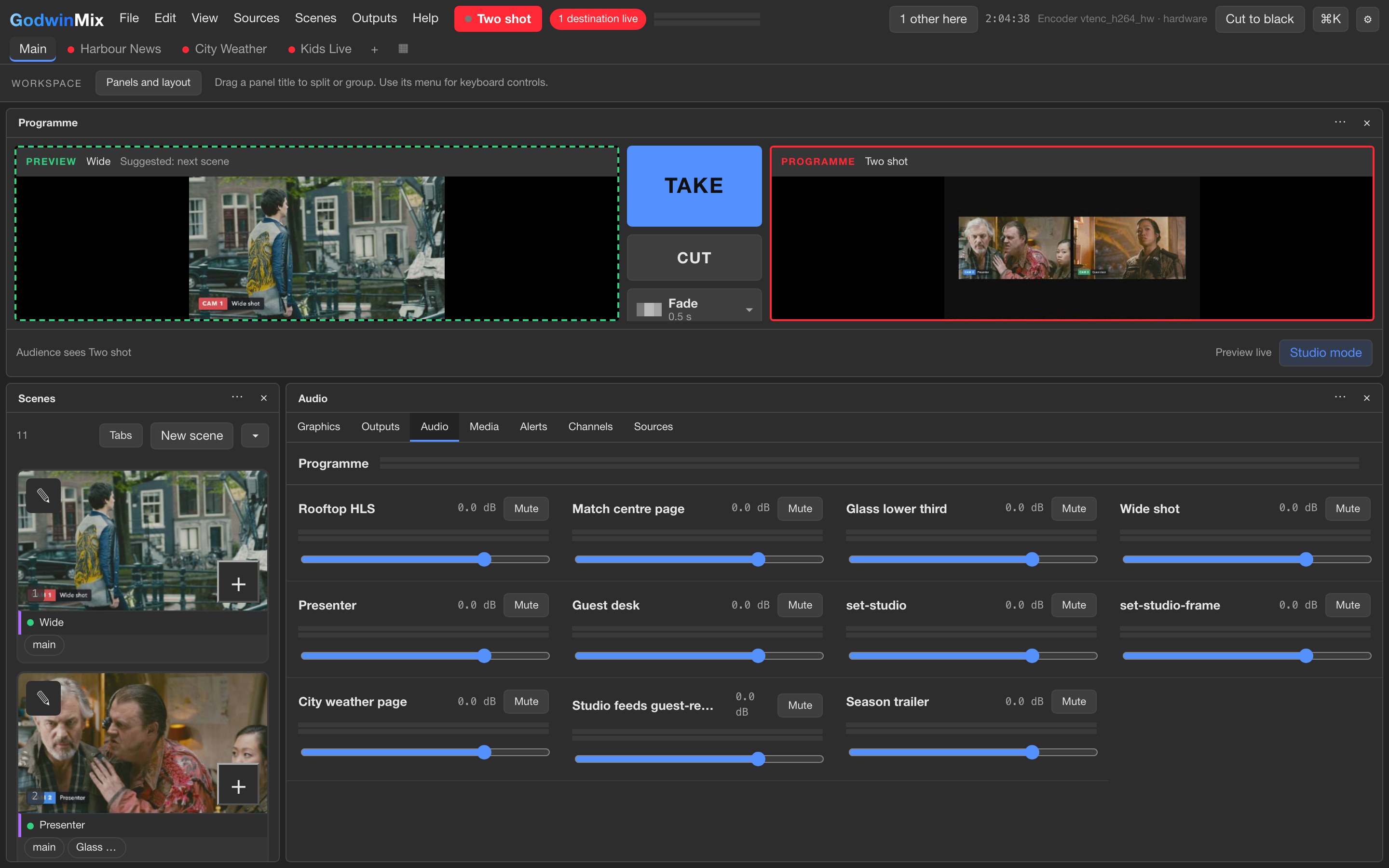This screenshot has height=868, width=1389.
Task: Open the multiview grid icon beside tabs
Action: point(403,49)
